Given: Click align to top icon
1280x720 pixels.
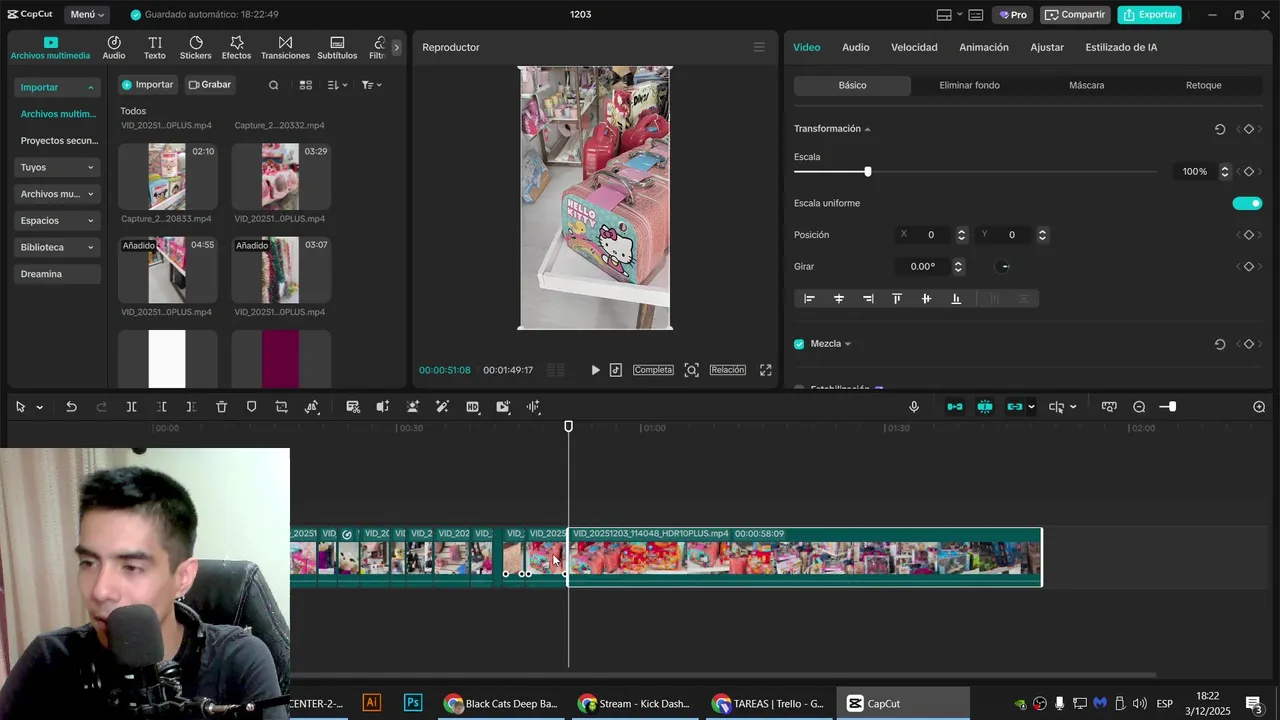Looking at the screenshot, I should pos(897,298).
